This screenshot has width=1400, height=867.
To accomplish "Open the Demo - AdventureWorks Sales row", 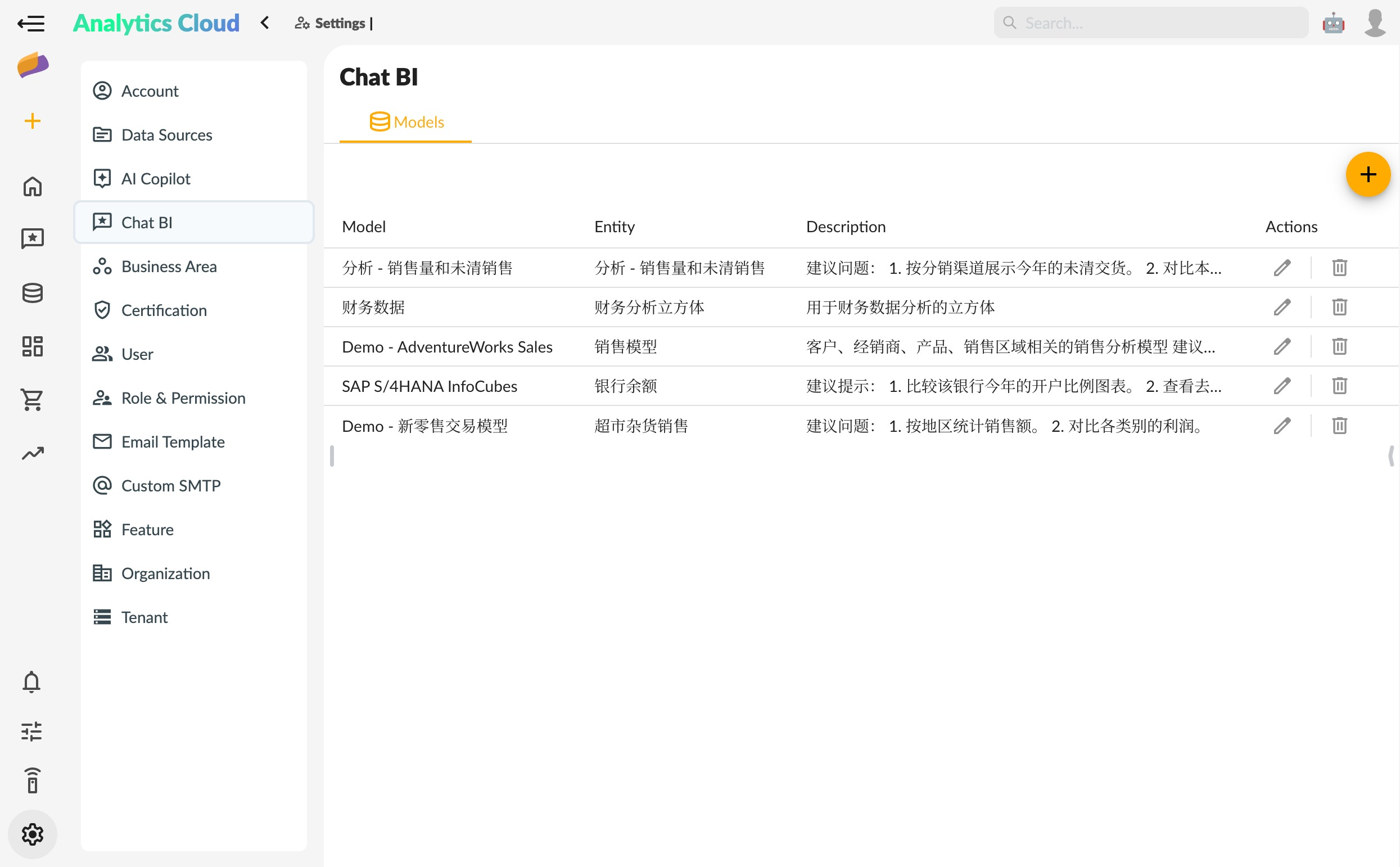I will pyautogui.click(x=446, y=347).
